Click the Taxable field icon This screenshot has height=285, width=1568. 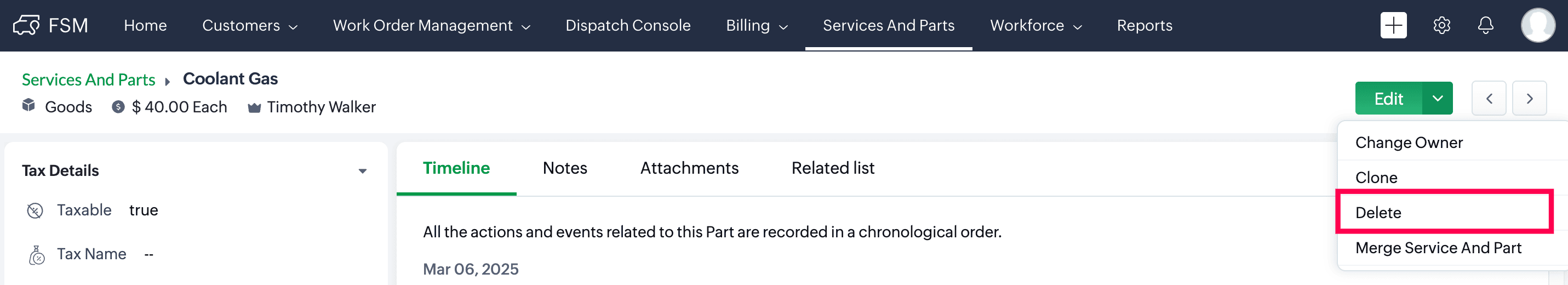click(35, 210)
